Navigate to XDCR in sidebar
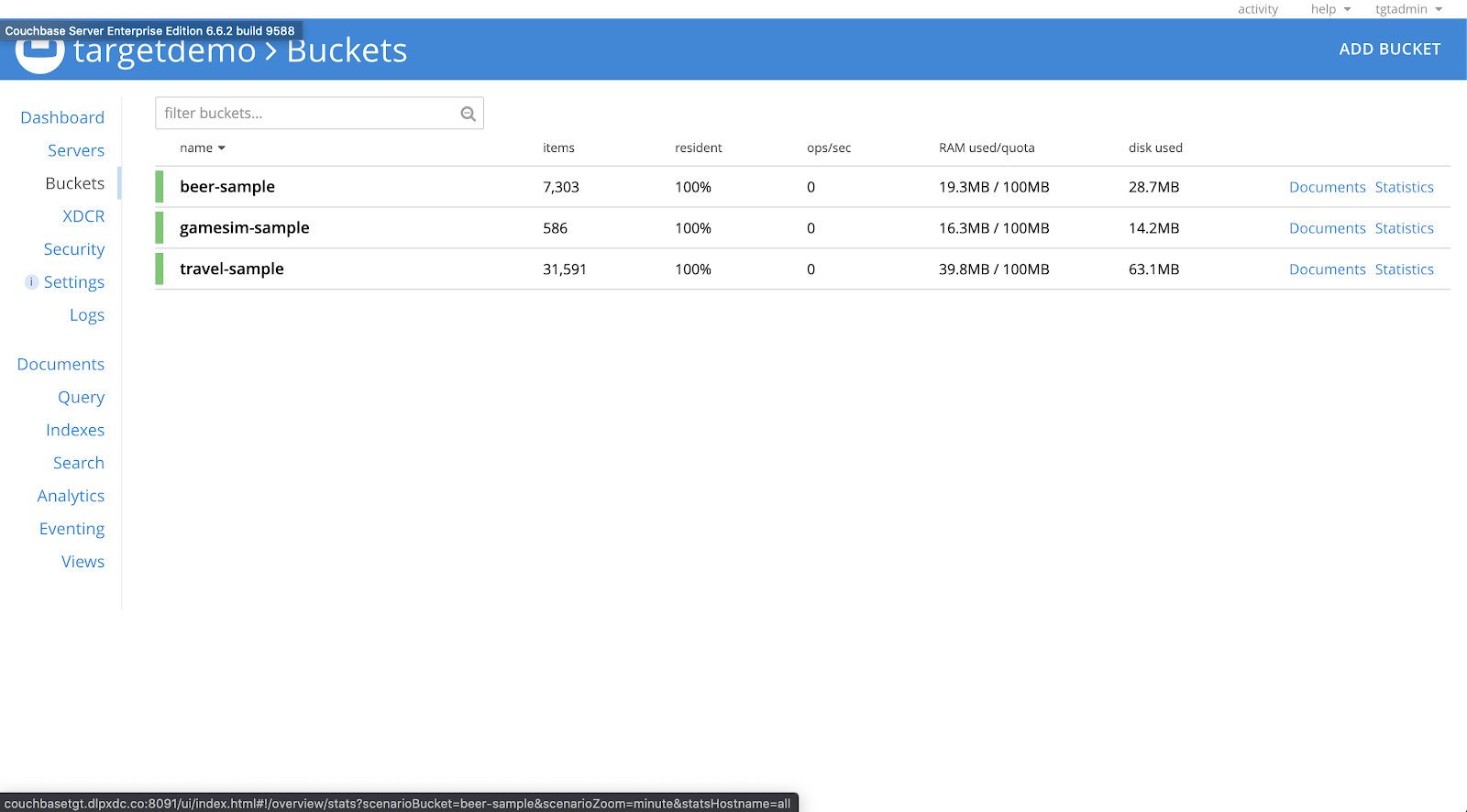 pyautogui.click(x=83, y=216)
